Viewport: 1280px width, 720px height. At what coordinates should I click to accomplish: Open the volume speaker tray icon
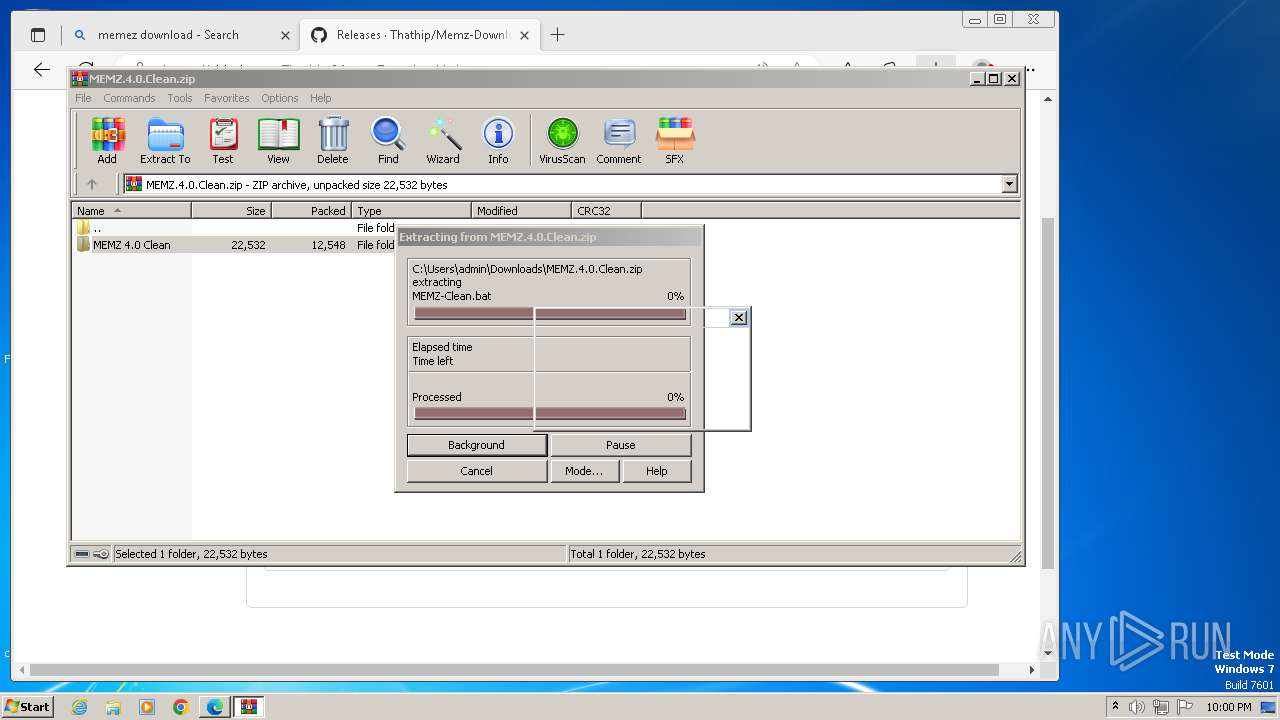pos(1137,707)
